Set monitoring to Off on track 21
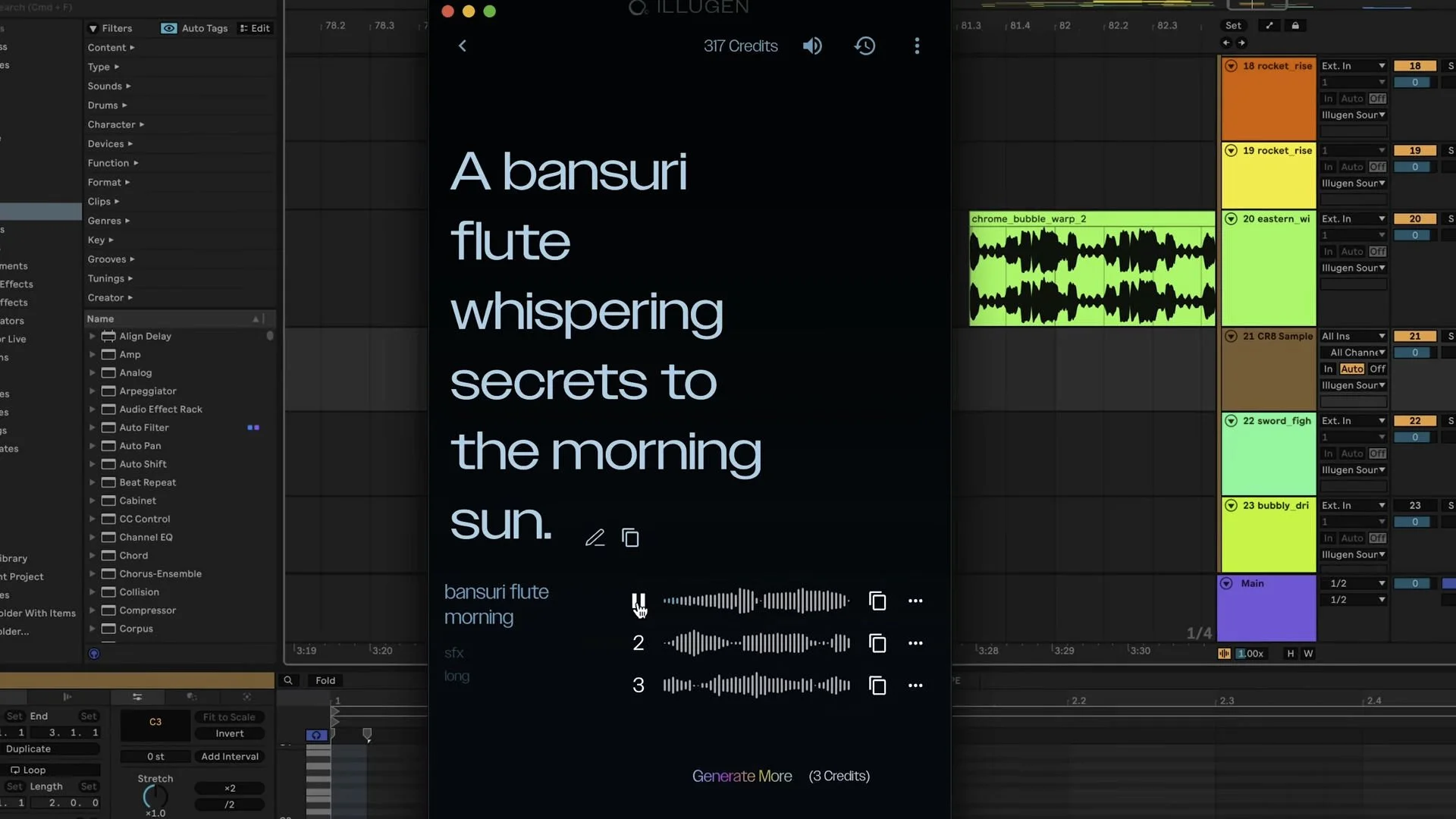This screenshot has width=1456, height=819. click(x=1377, y=369)
